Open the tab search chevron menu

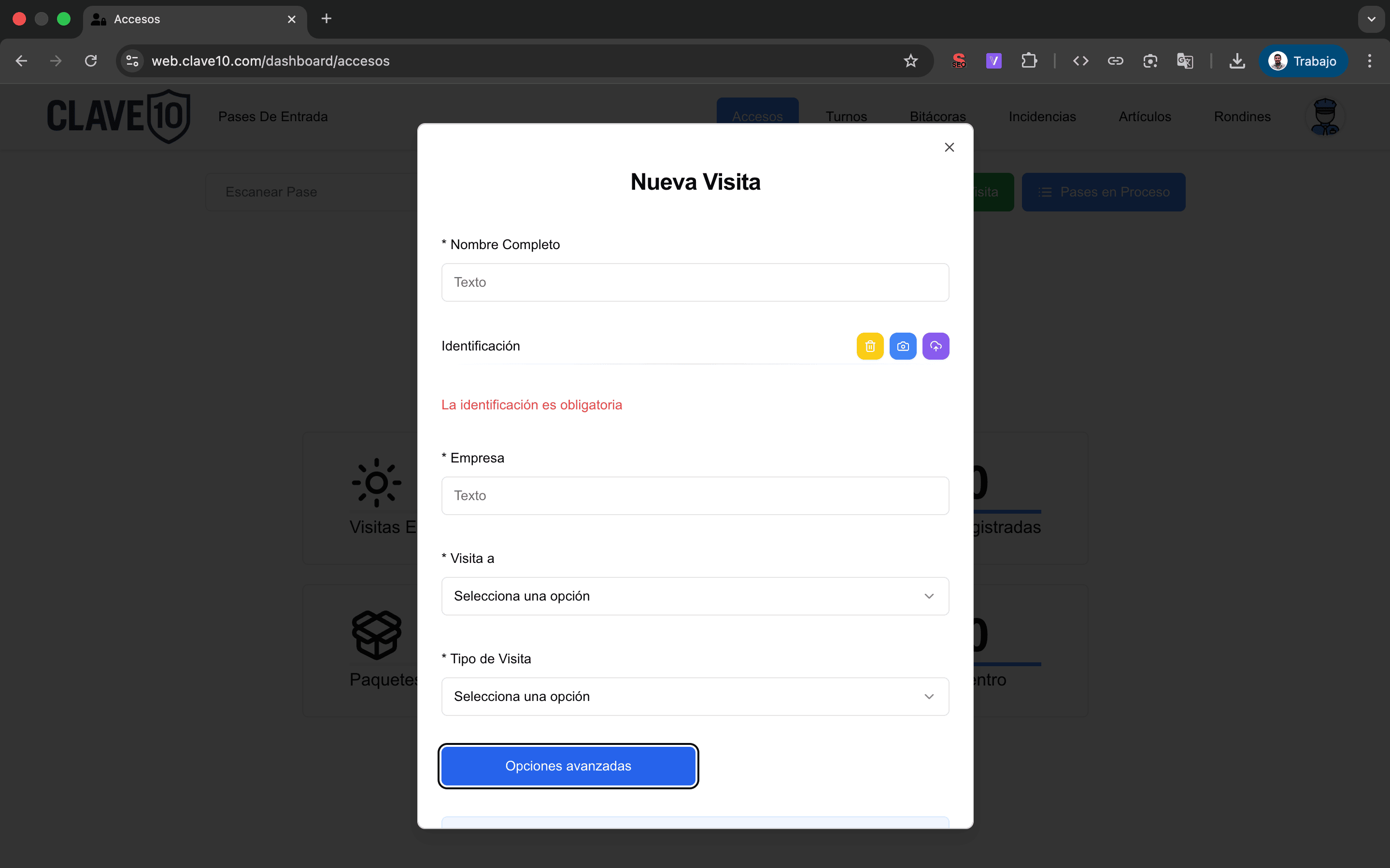[1371, 19]
